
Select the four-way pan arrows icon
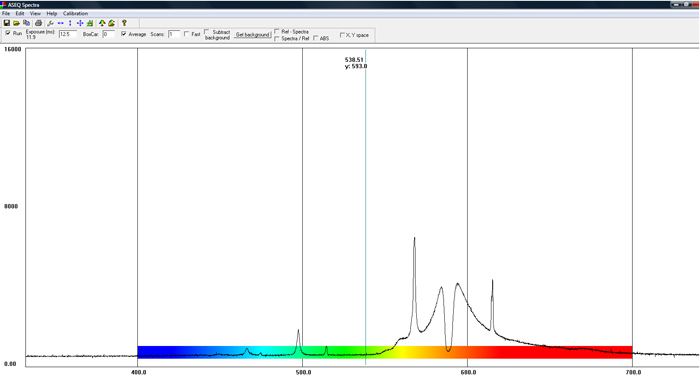point(80,23)
